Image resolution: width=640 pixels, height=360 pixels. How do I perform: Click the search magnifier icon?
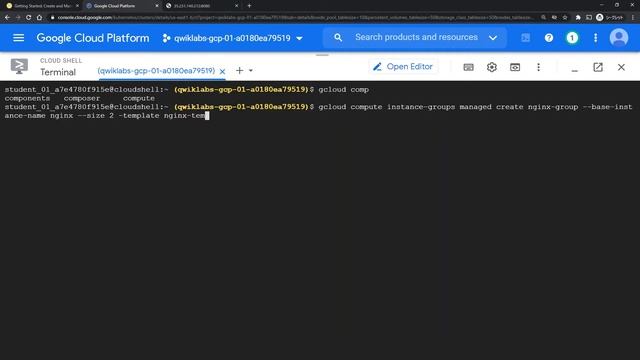coord(338,38)
